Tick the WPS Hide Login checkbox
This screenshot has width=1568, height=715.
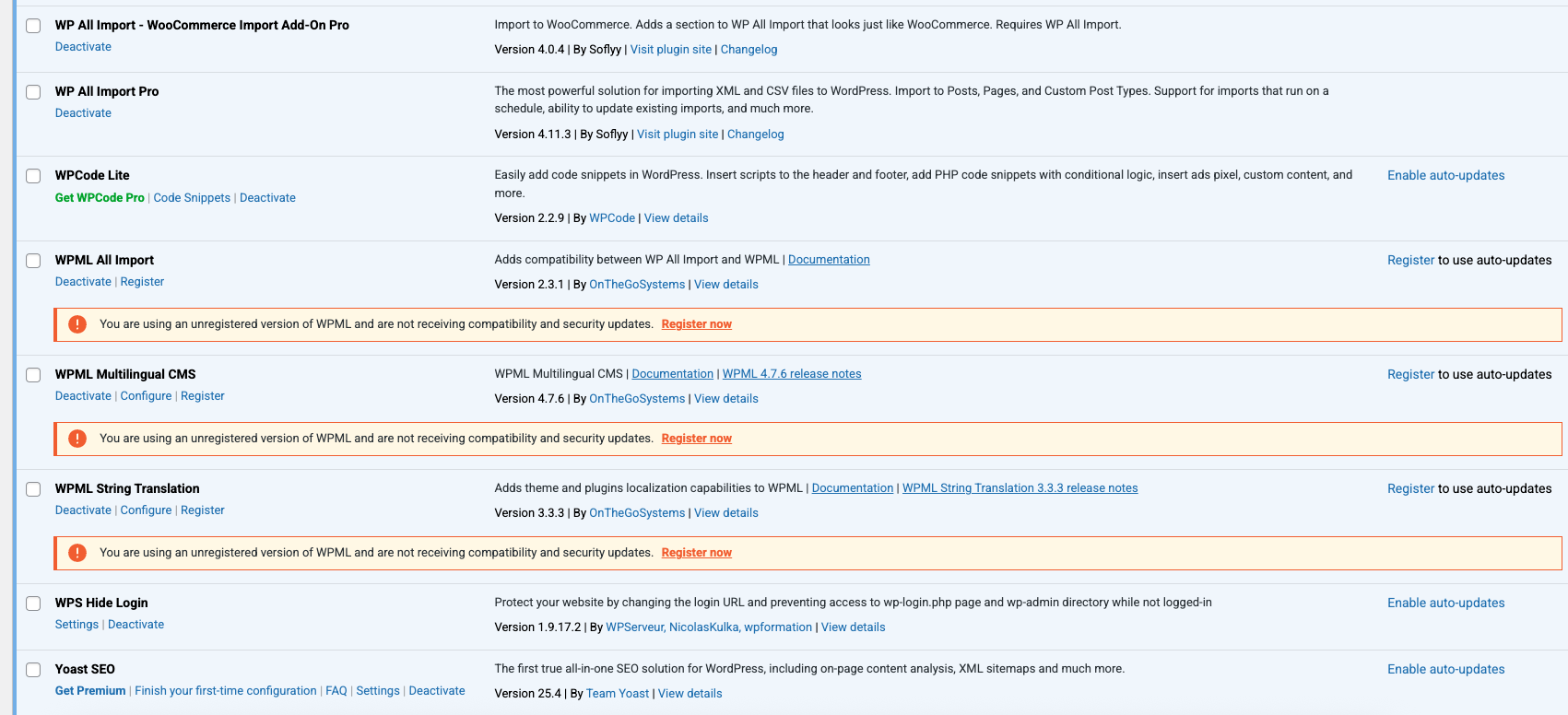(33, 604)
